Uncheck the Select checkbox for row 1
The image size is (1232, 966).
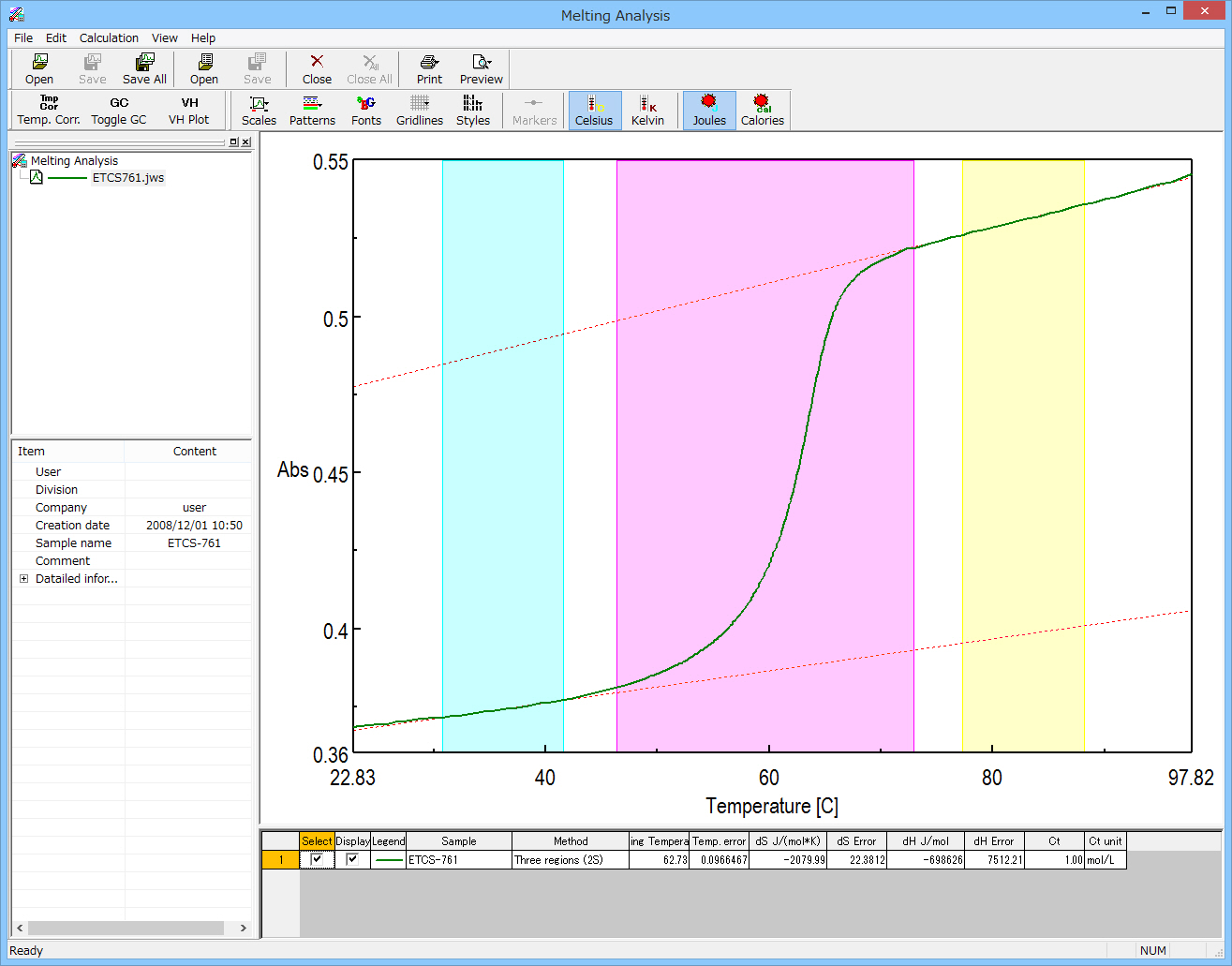click(317, 859)
